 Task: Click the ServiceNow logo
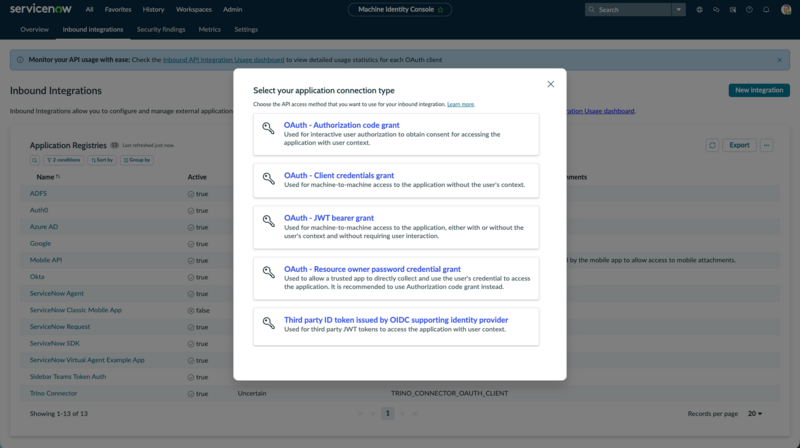(x=41, y=9)
